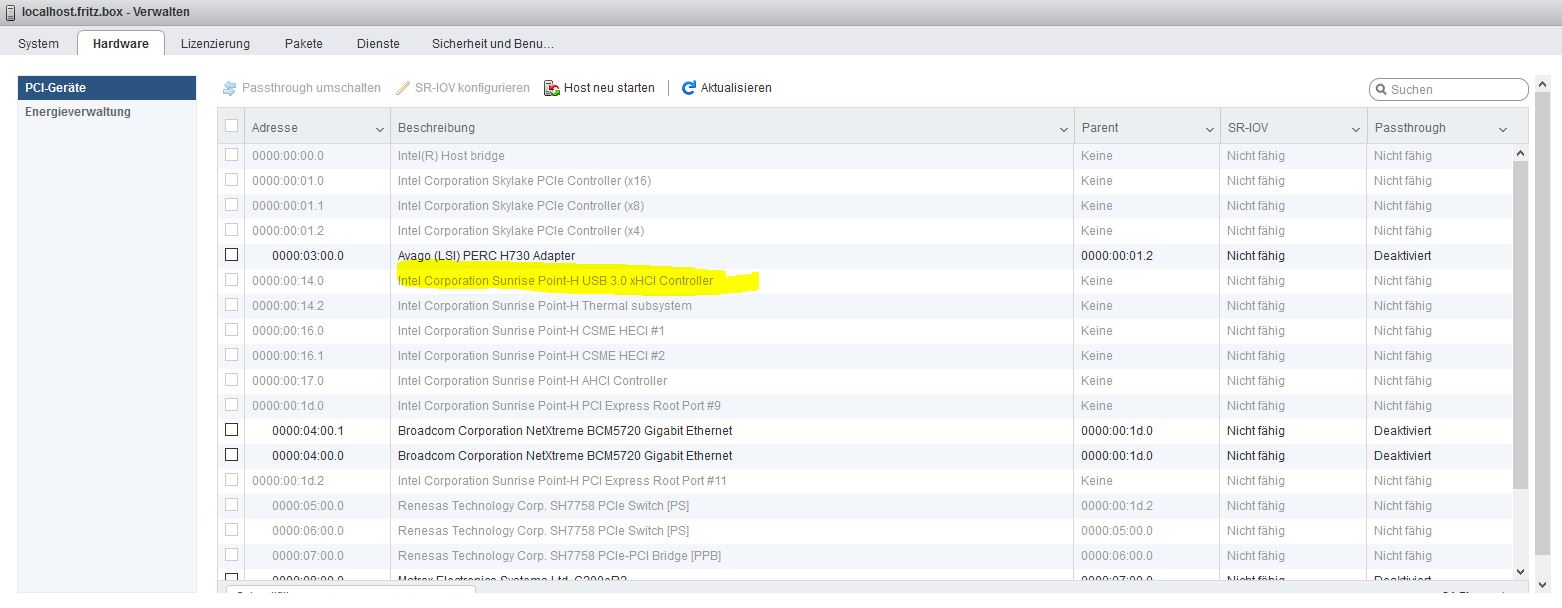
Task: Click the SR-IOV column header
Action: pos(1248,128)
